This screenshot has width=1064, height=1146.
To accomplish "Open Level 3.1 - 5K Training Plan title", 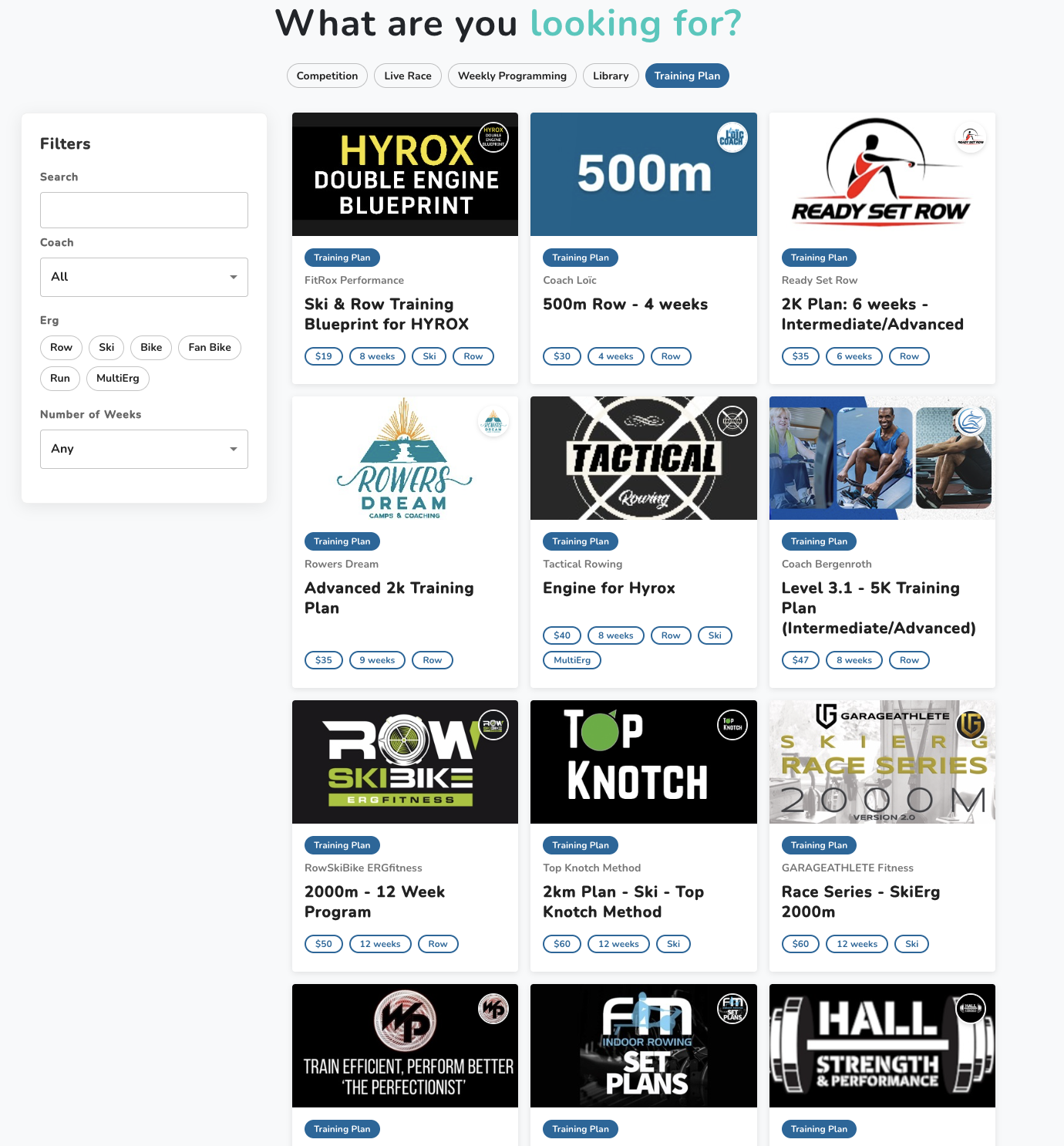I will pos(879,608).
